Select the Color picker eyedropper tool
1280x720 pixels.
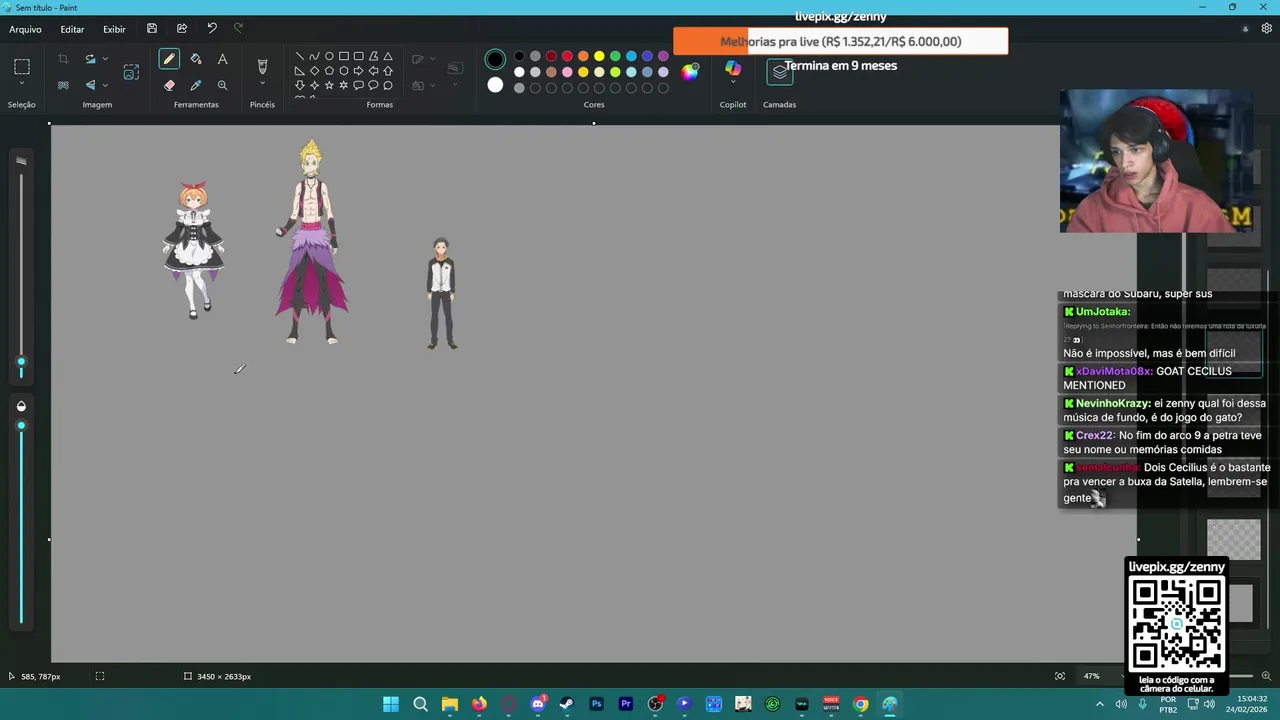click(x=196, y=85)
